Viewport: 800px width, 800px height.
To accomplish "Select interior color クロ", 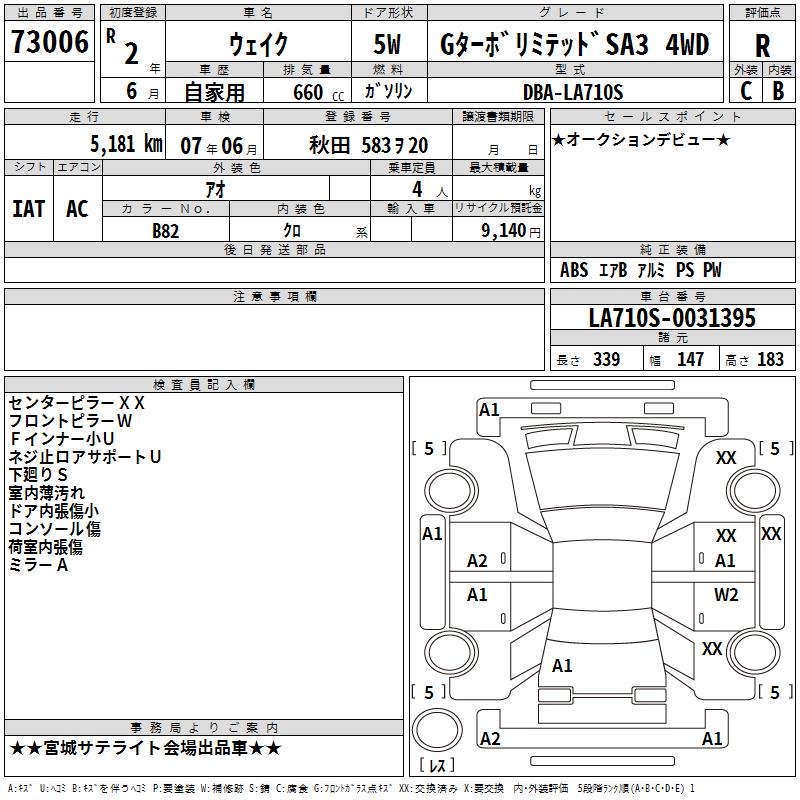I will (x=292, y=231).
